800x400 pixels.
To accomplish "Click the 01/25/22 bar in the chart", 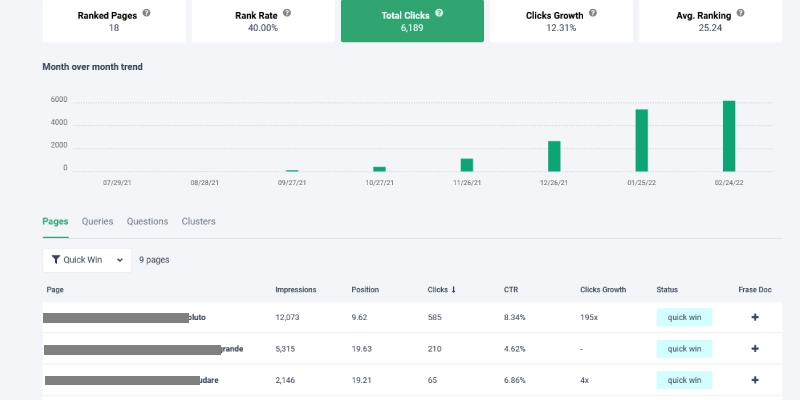I will click(x=641, y=140).
